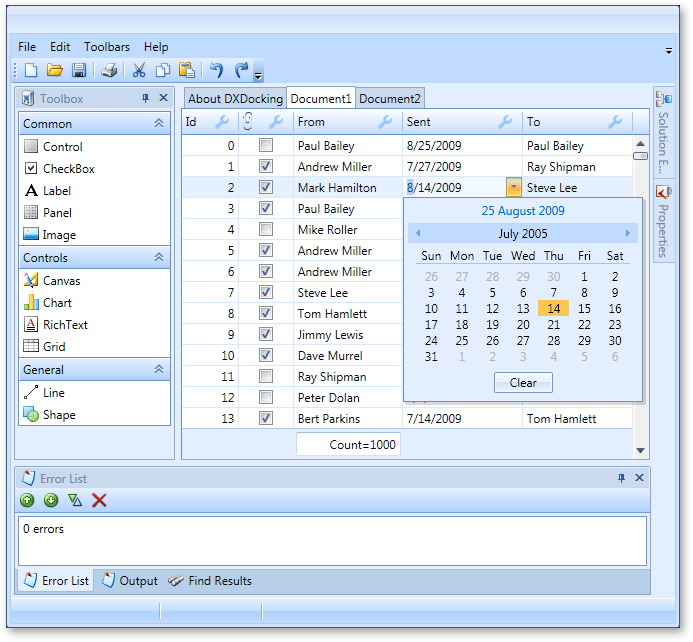Click the Cut scissors icon
The width and height of the screenshot is (693, 642).
pos(139,70)
